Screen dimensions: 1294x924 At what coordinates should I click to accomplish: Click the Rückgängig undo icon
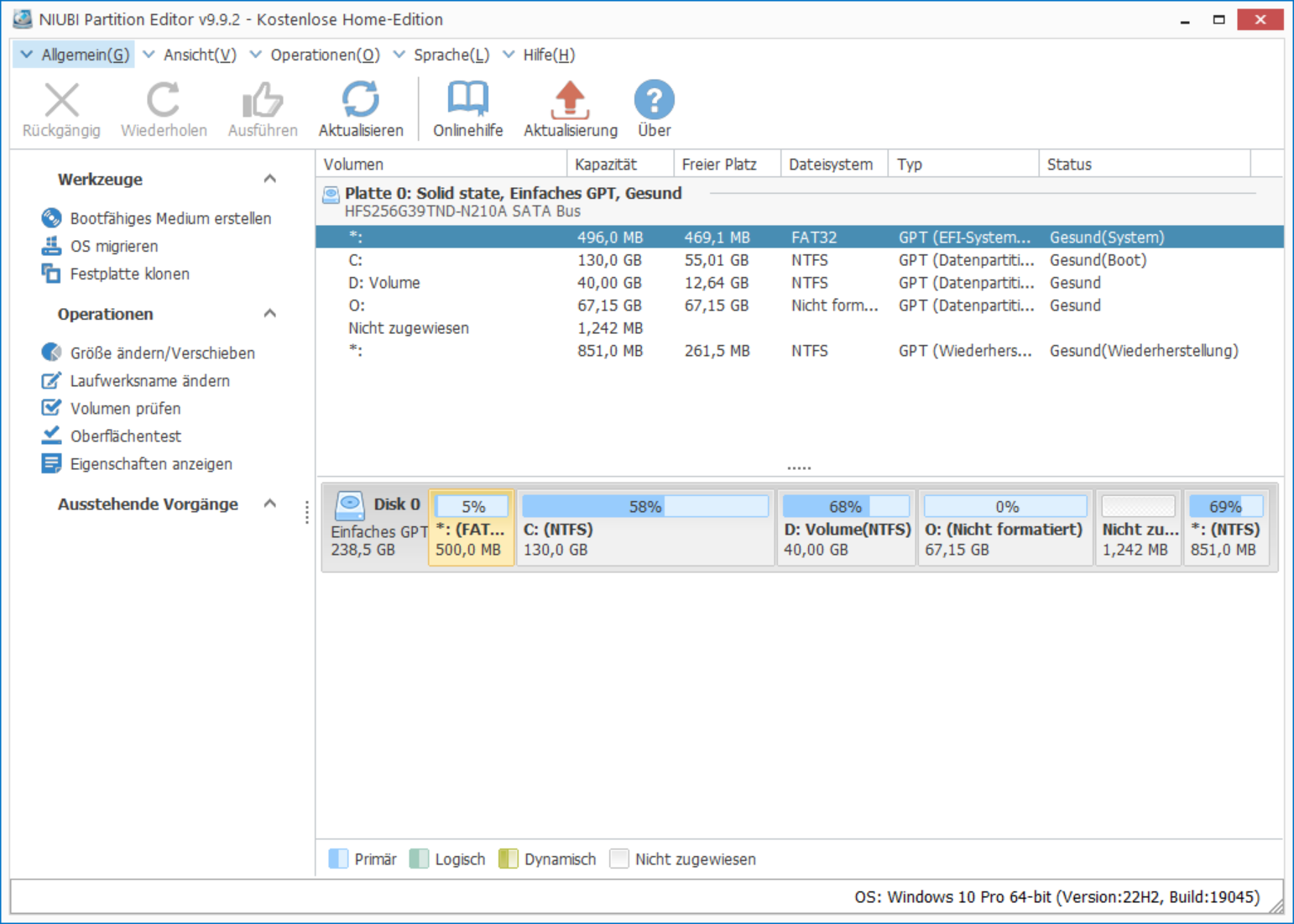(x=61, y=100)
